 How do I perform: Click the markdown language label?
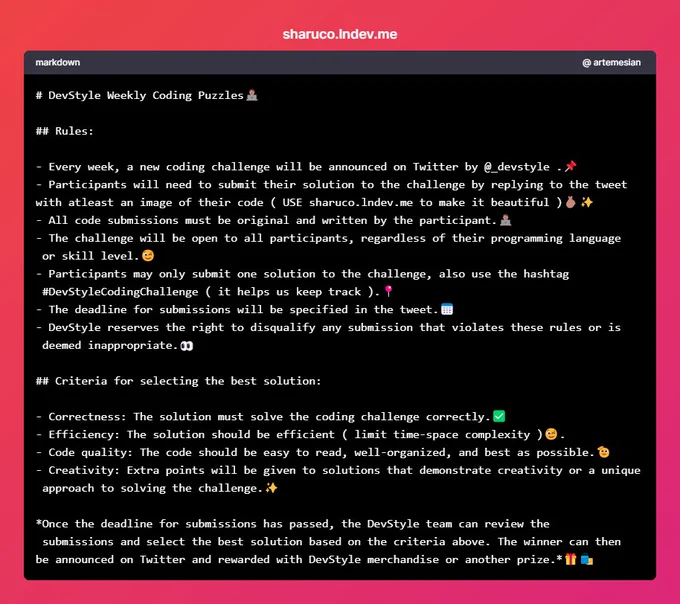pos(58,62)
